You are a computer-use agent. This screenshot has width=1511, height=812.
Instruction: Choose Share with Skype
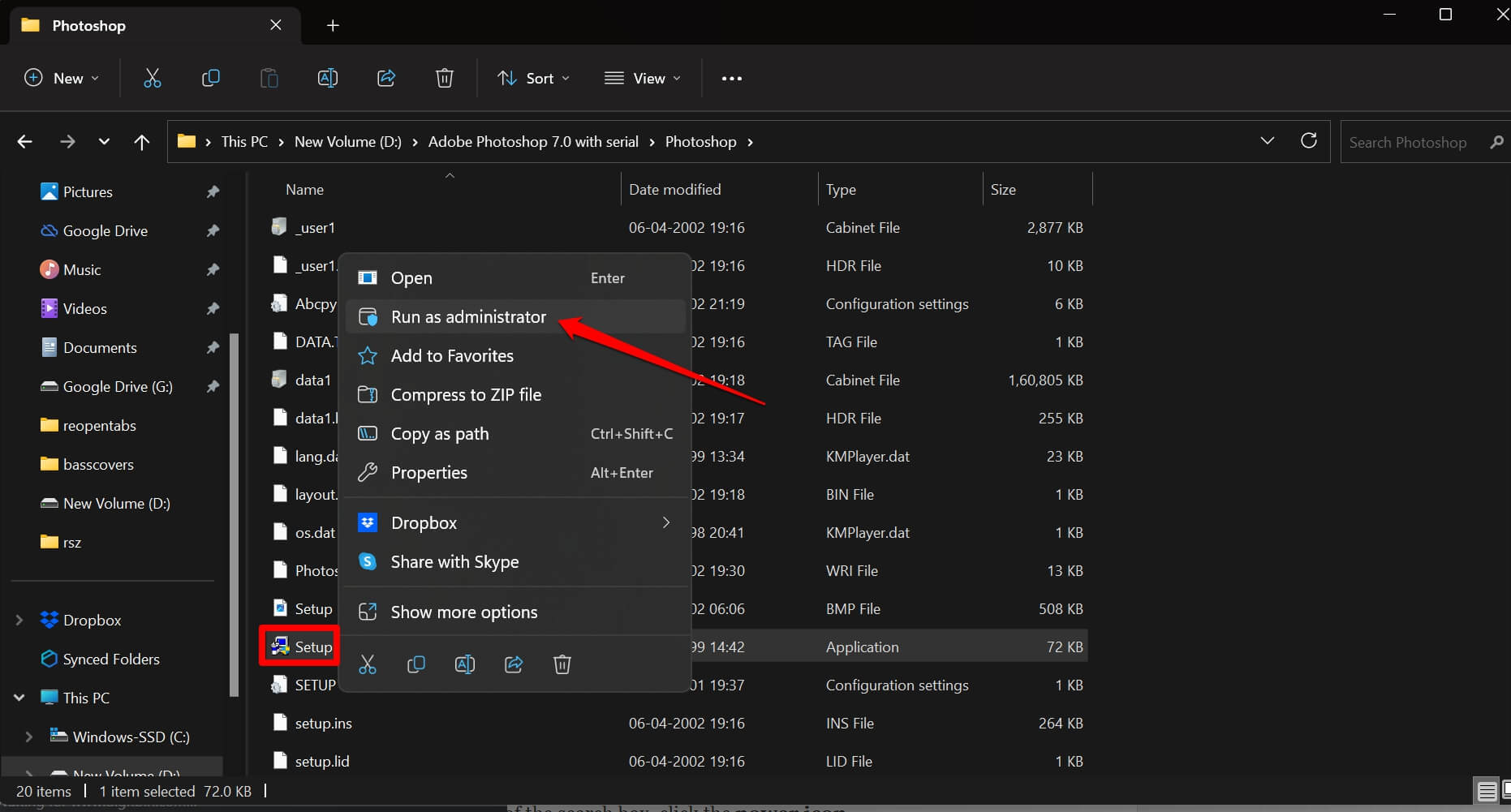point(516,562)
